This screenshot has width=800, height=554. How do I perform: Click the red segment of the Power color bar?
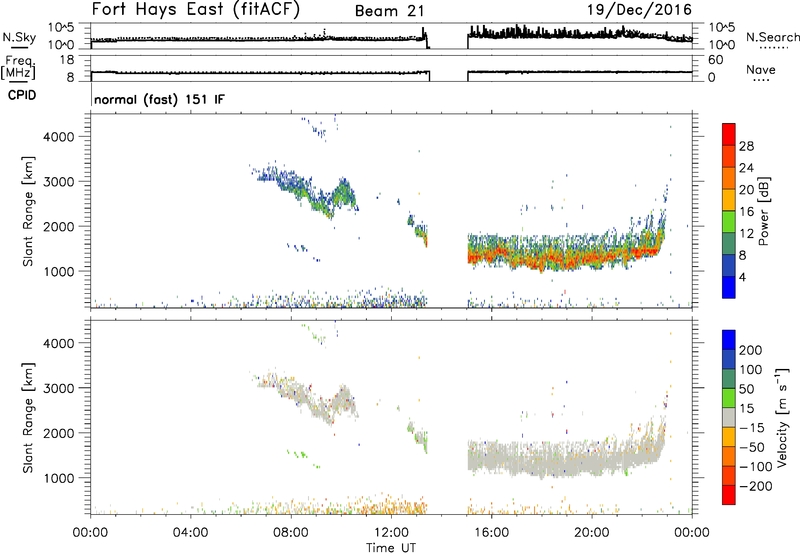(x=729, y=134)
